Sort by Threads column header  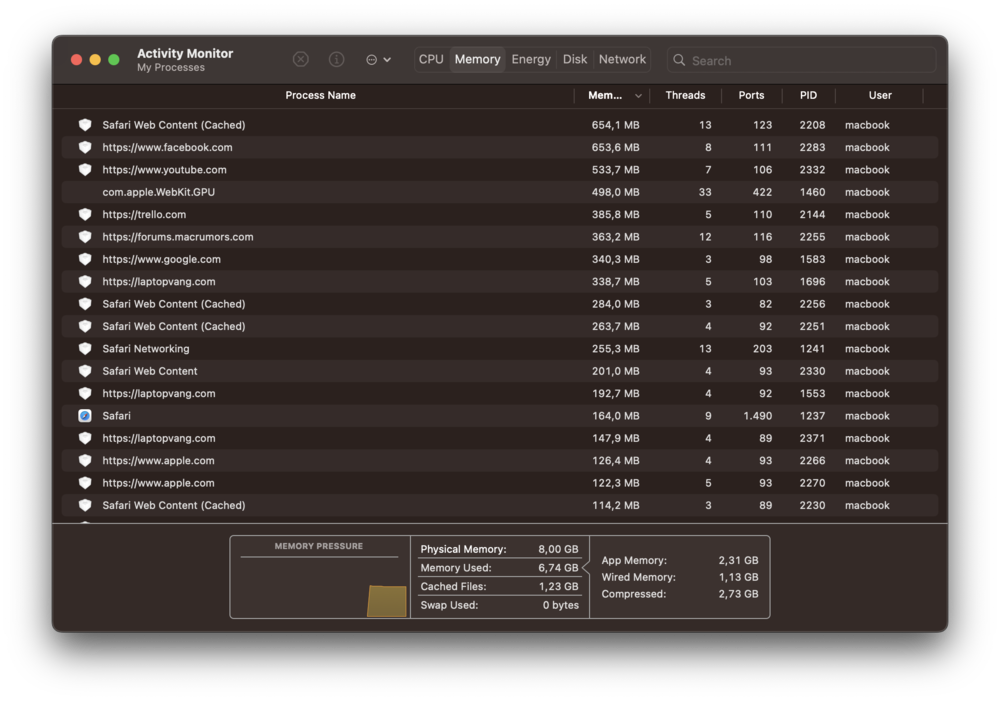tap(685, 95)
